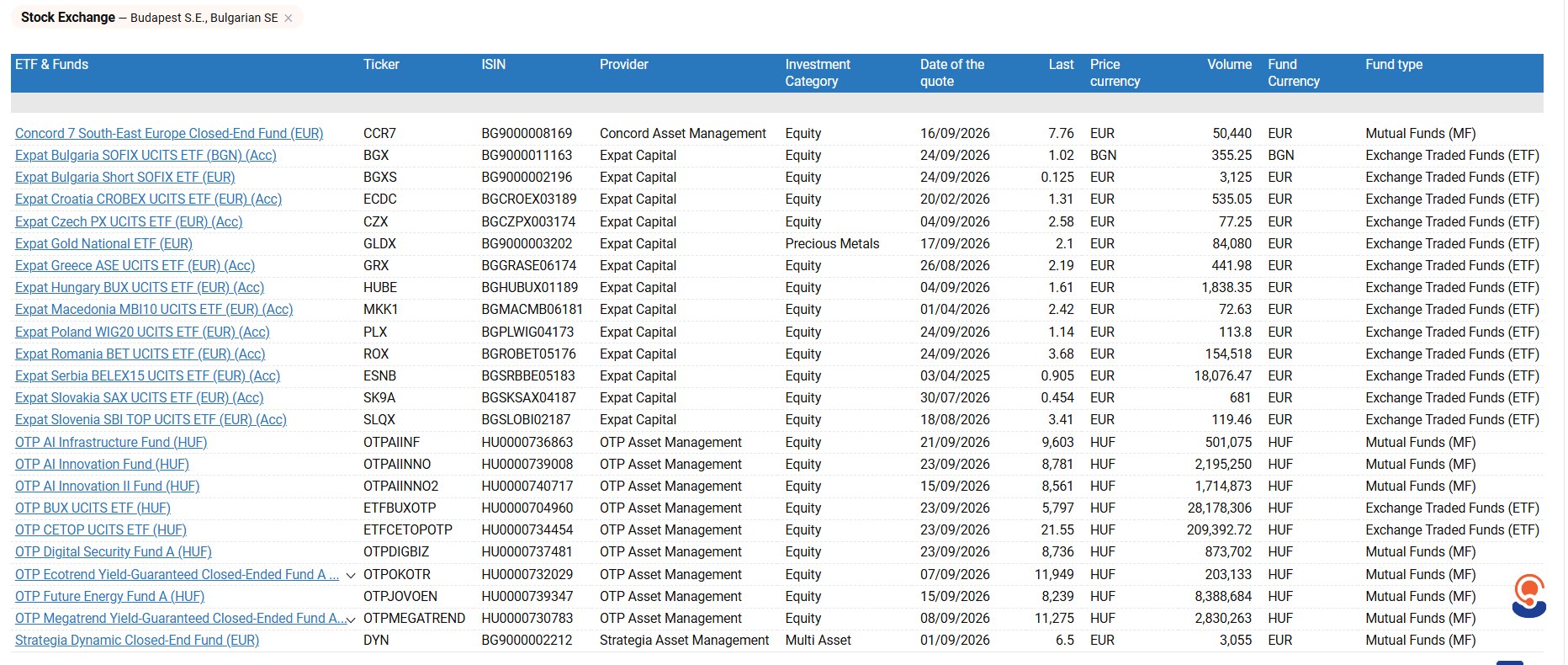Sort by Provider column header
This screenshot has height=665, width=1568.
[623, 64]
